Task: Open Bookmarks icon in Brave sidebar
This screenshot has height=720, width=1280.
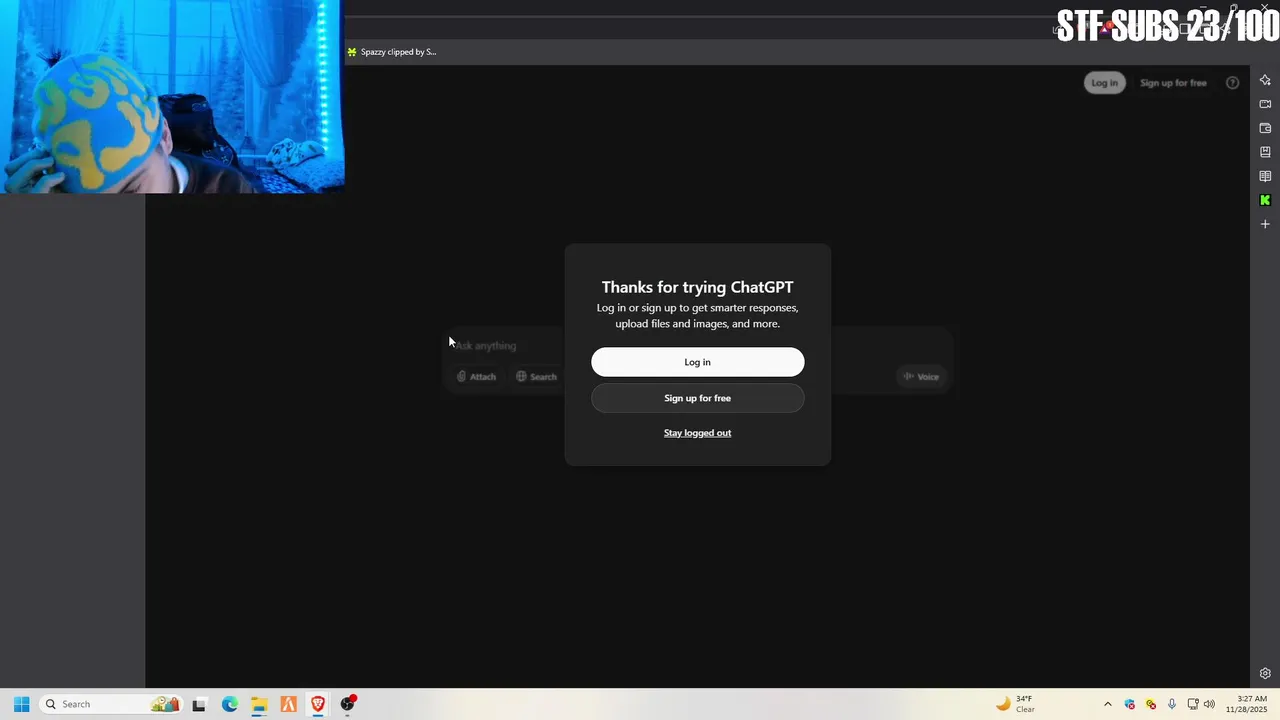Action: click(x=1265, y=152)
